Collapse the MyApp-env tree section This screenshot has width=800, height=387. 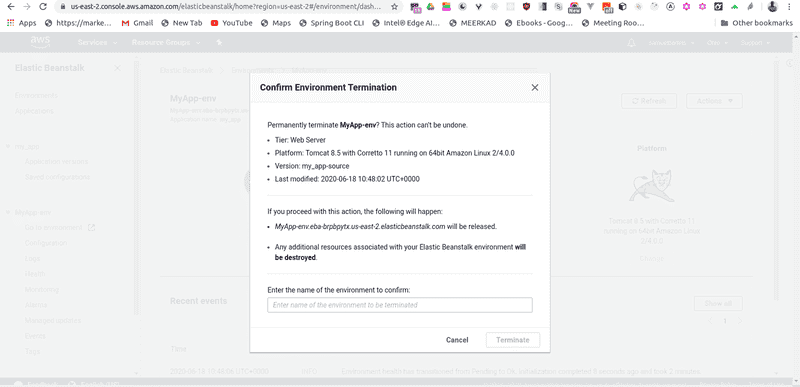(8, 212)
